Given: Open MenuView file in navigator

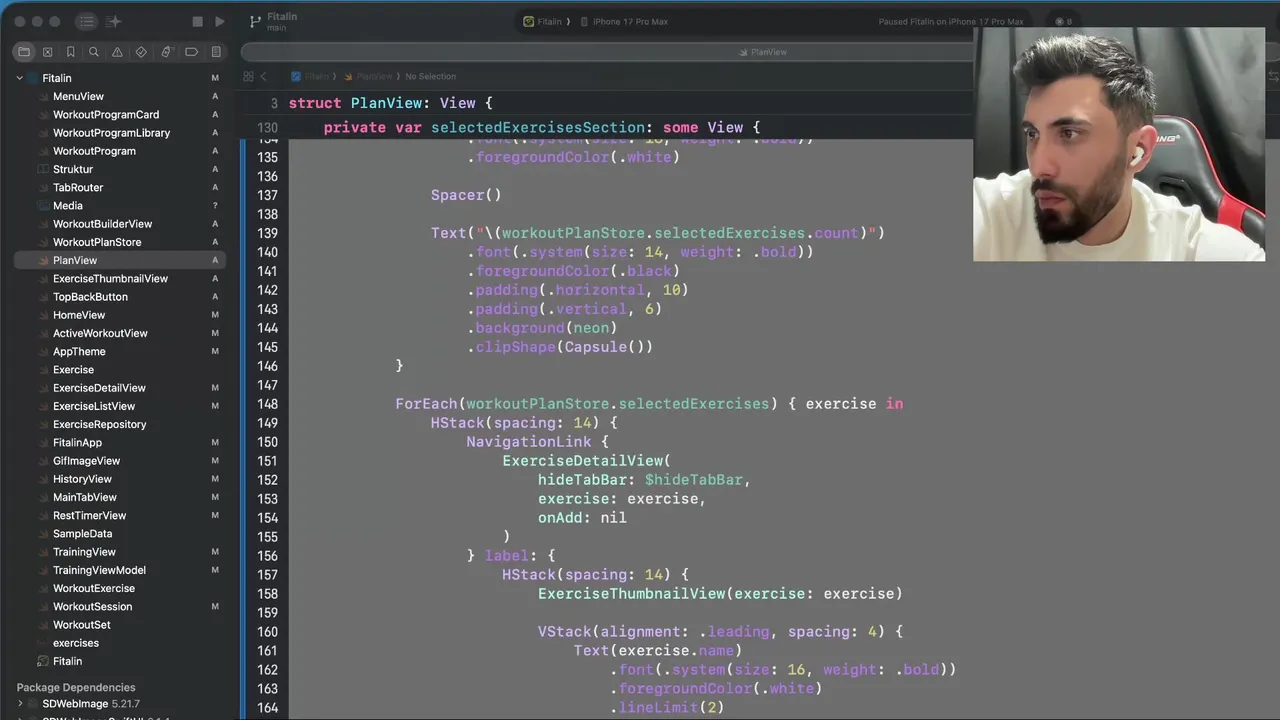Looking at the screenshot, I should pyautogui.click(x=78, y=96).
